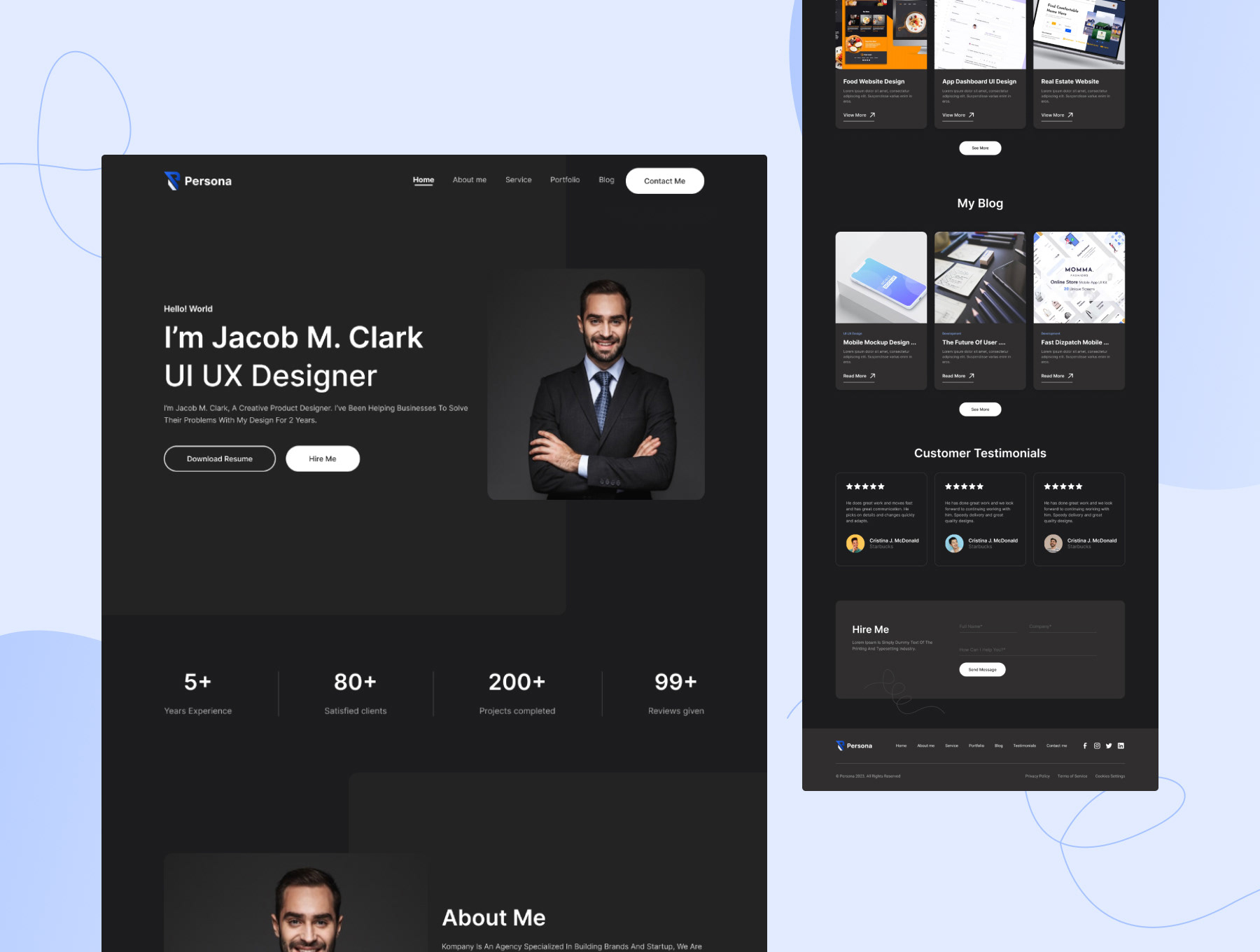This screenshot has width=1260, height=952.
Task: Open the Privacy Policy footer link
Action: pyautogui.click(x=1037, y=776)
